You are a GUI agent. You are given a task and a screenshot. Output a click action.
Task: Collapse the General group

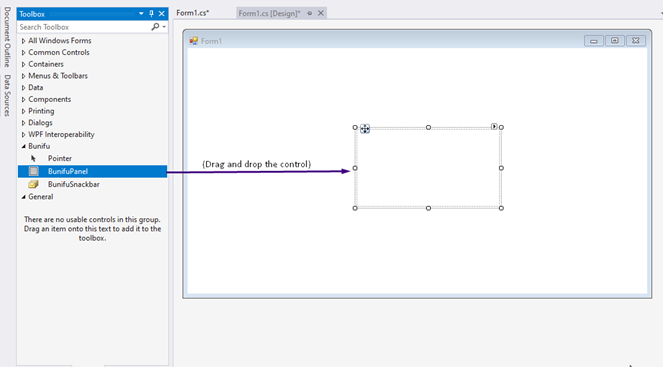pyautogui.click(x=24, y=197)
